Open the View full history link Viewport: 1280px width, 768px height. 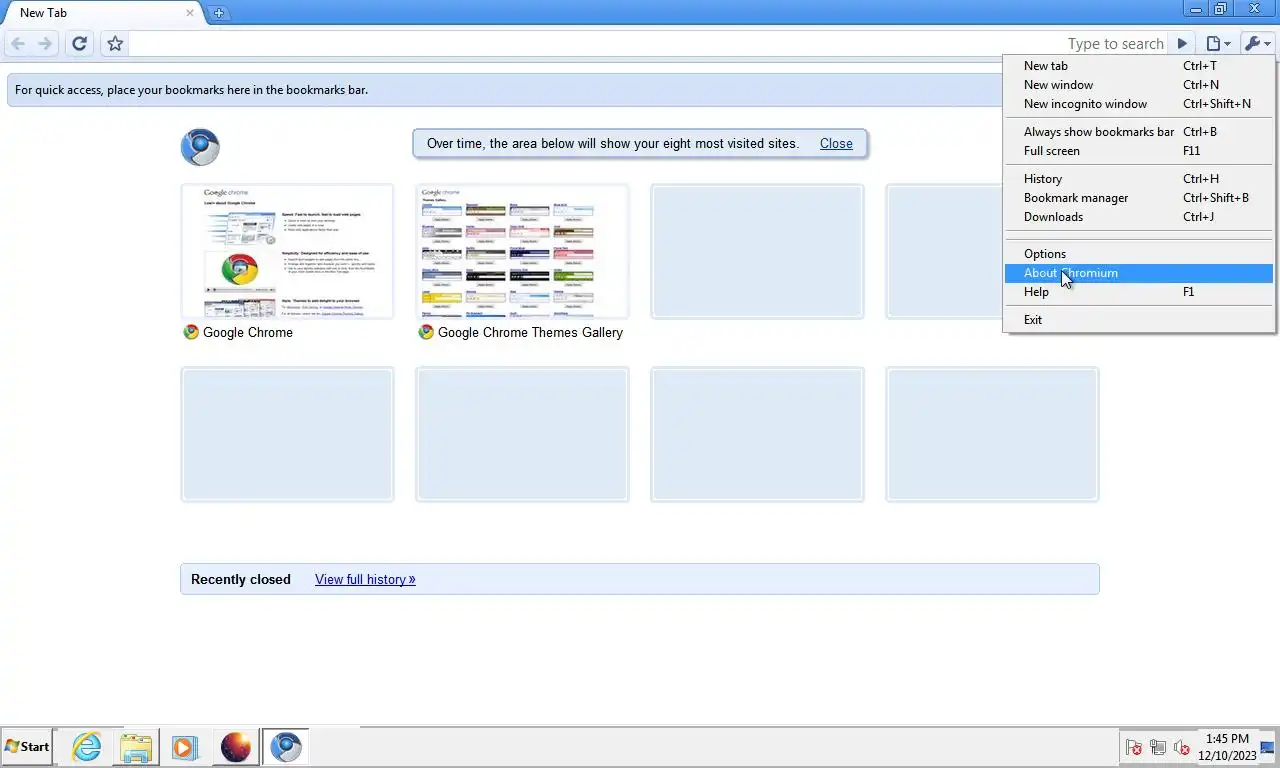click(365, 580)
